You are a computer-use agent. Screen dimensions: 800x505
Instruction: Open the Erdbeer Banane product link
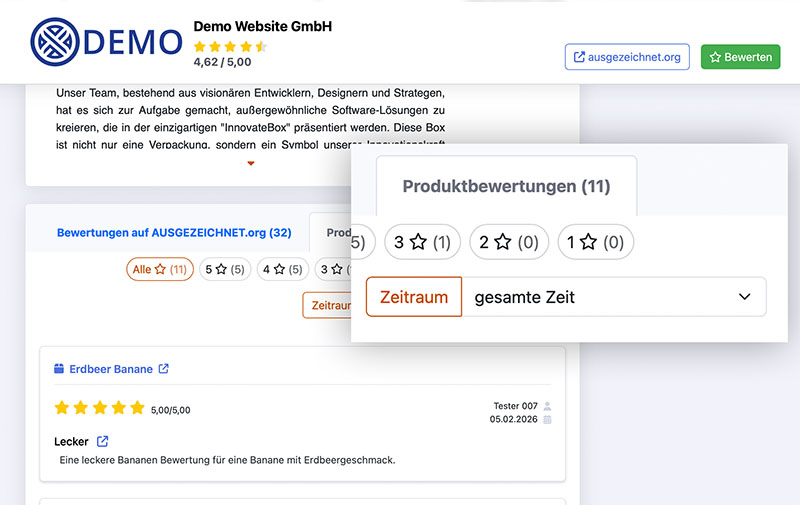point(111,369)
